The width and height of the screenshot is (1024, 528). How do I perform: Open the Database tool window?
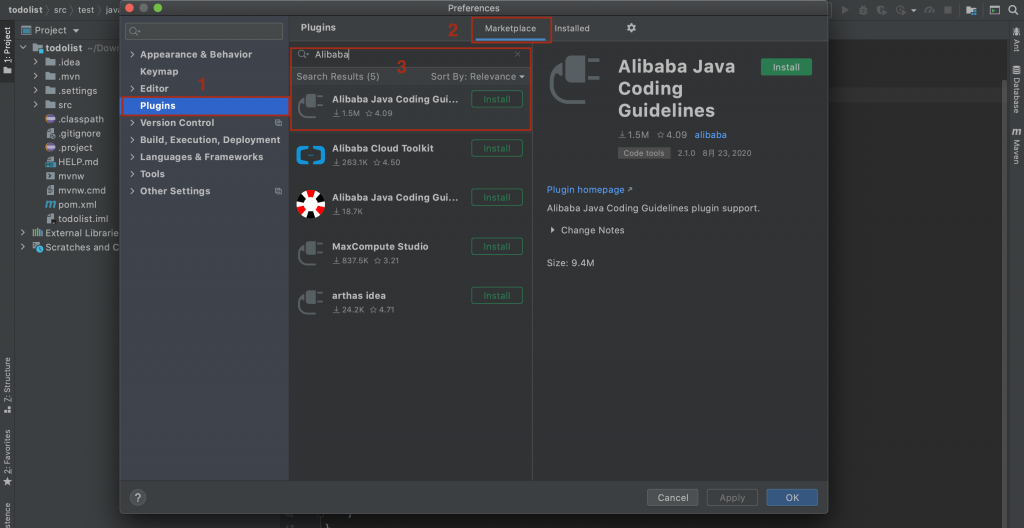click(x=1016, y=90)
